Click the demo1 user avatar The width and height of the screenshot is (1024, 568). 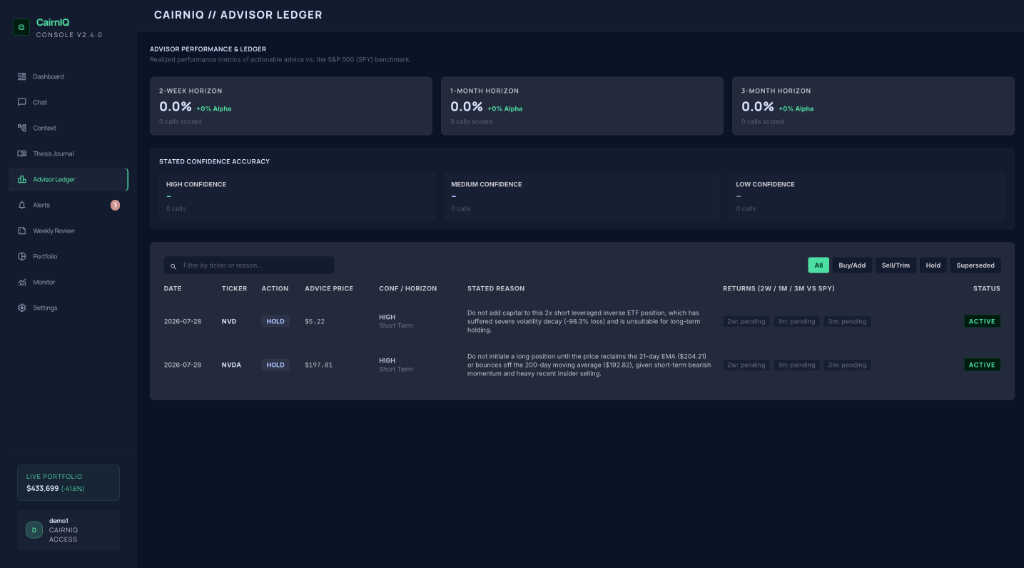[34, 529]
